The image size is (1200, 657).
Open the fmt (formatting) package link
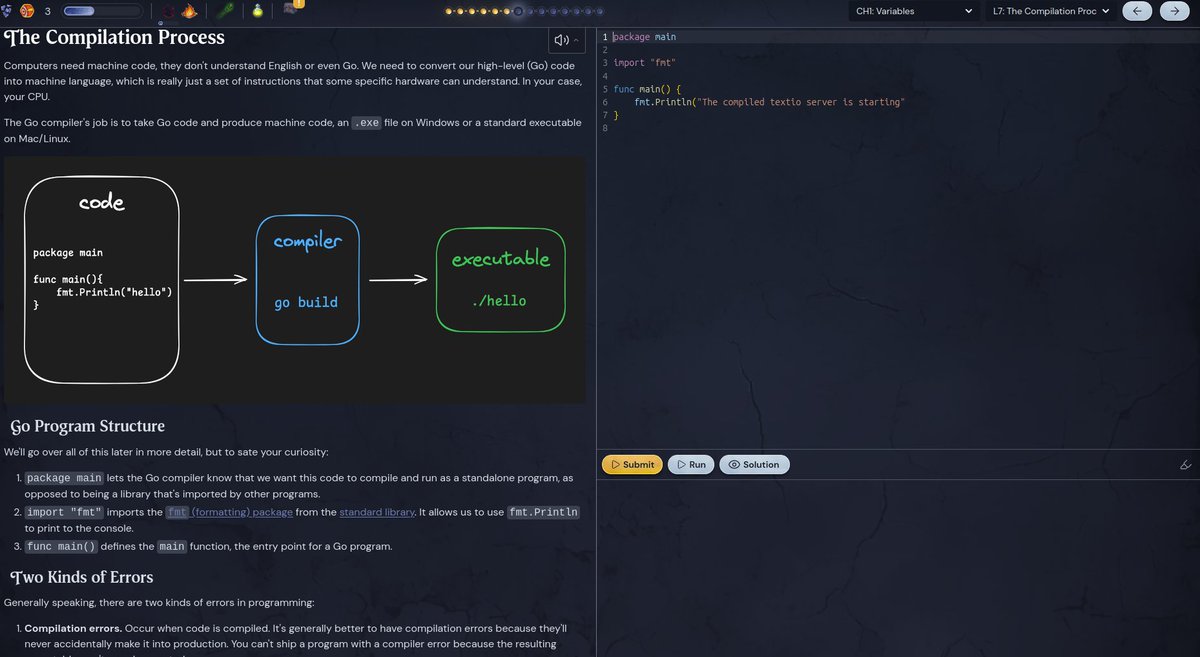pos(229,512)
